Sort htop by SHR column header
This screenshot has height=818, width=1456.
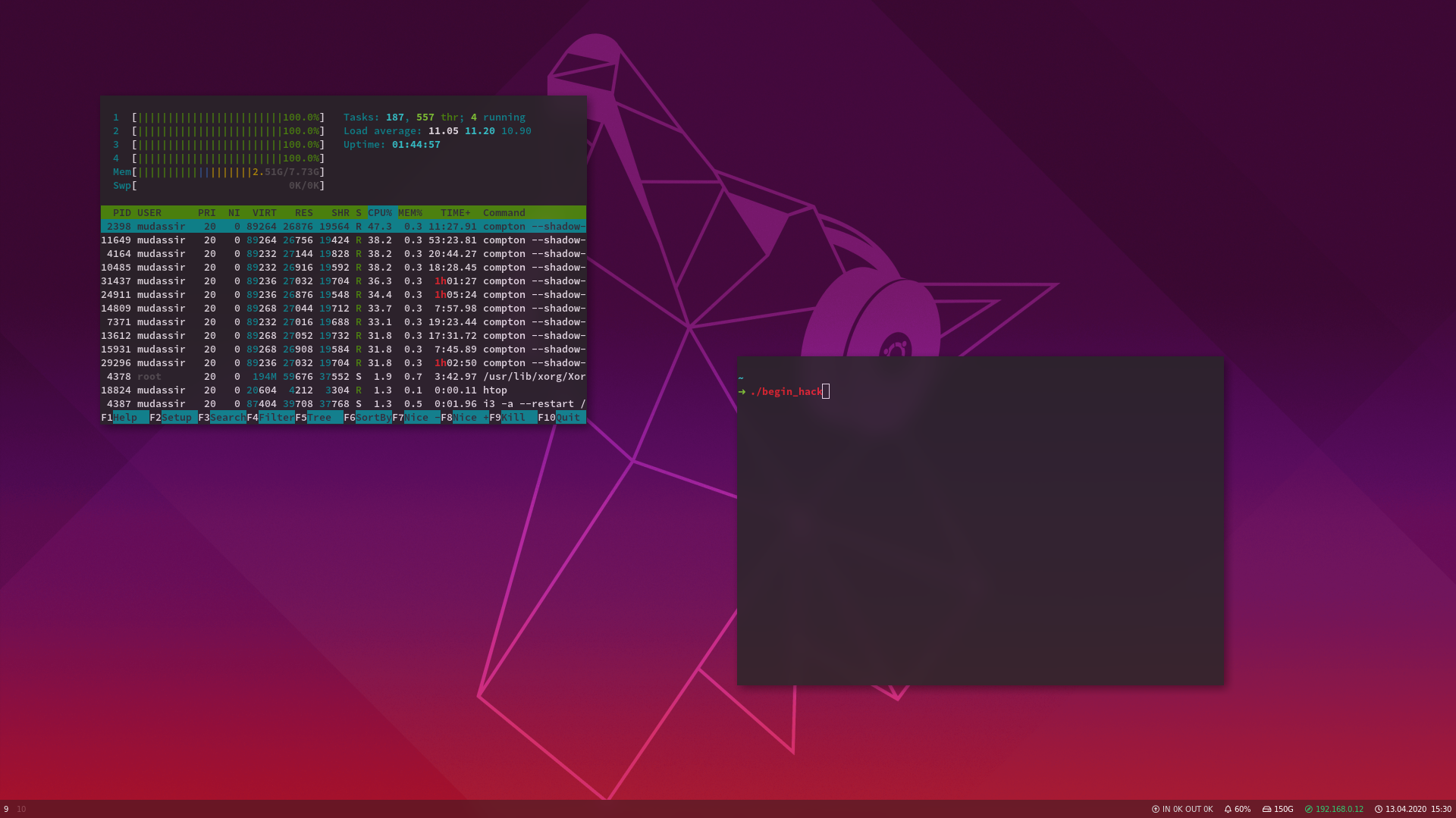(x=340, y=213)
